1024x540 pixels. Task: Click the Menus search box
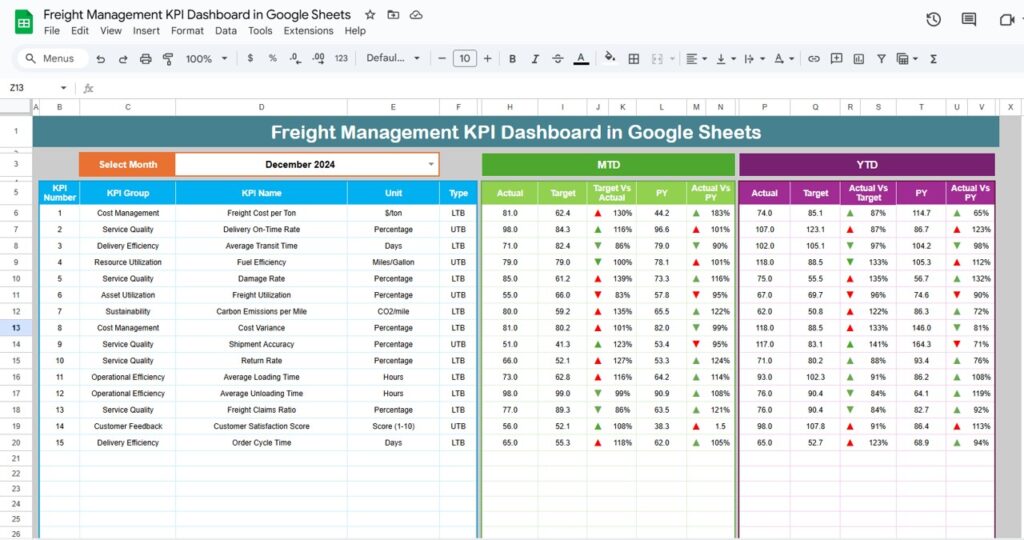pos(50,59)
